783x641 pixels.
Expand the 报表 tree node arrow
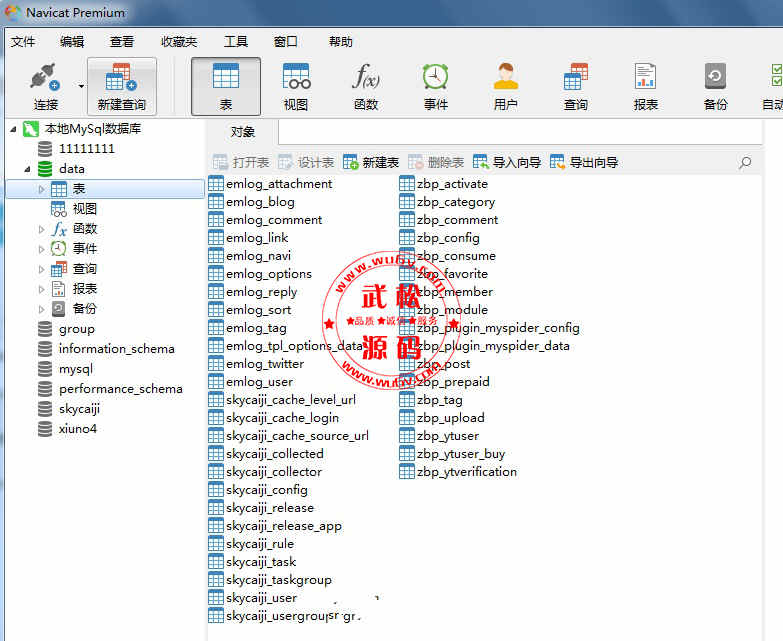[41, 289]
